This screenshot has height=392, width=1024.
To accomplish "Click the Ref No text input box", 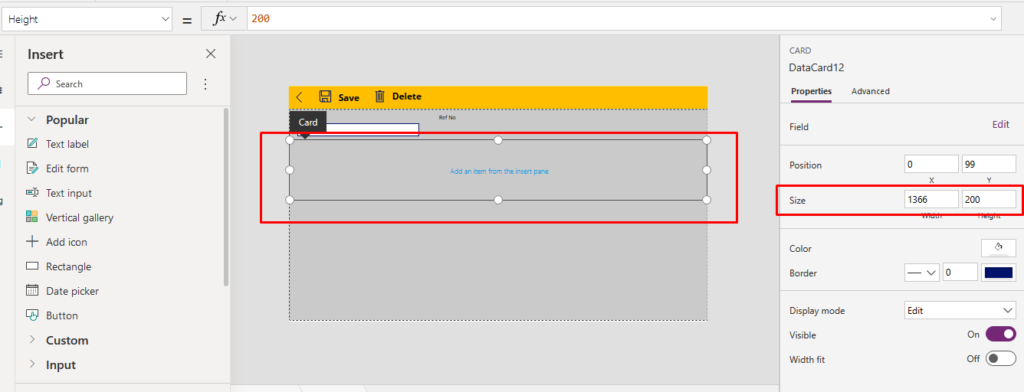I will click(x=359, y=129).
